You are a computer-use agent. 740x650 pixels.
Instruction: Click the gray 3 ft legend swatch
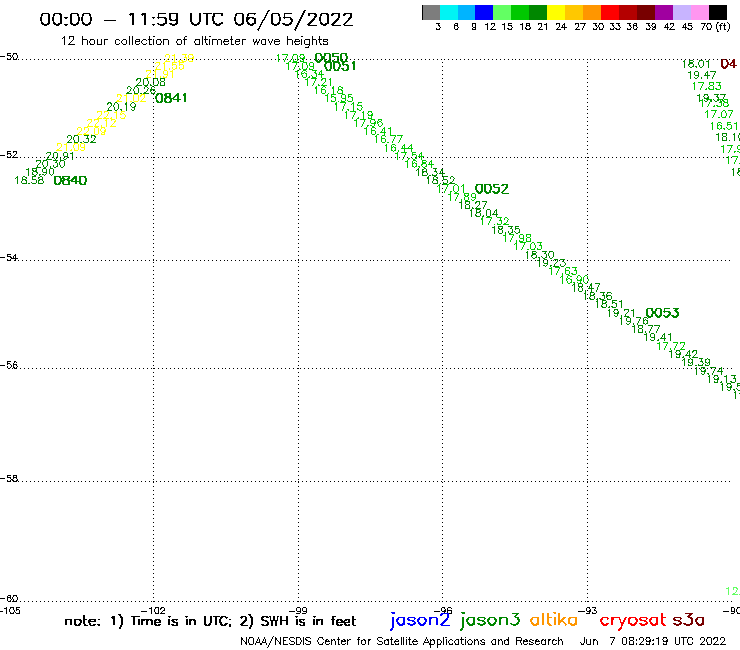tap(431, 12)
